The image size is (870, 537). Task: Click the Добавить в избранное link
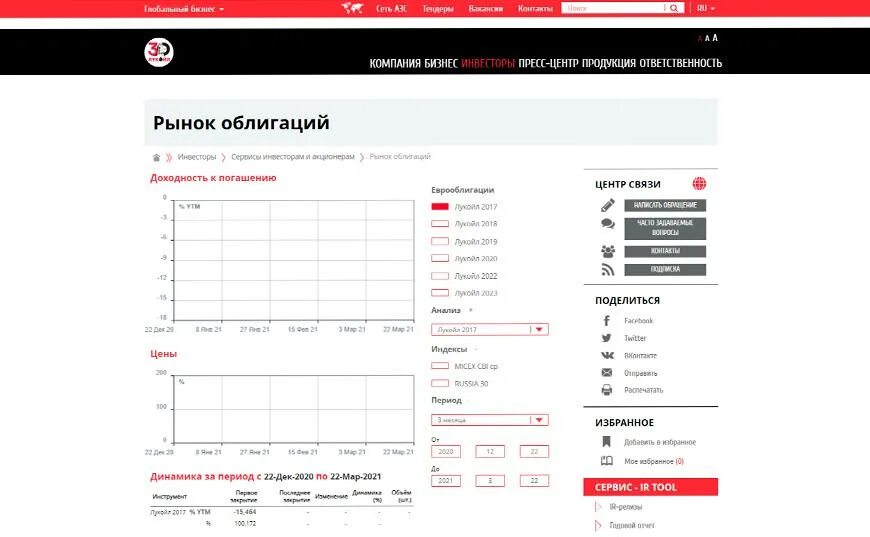pyautogui.click(x=660, y=442)
